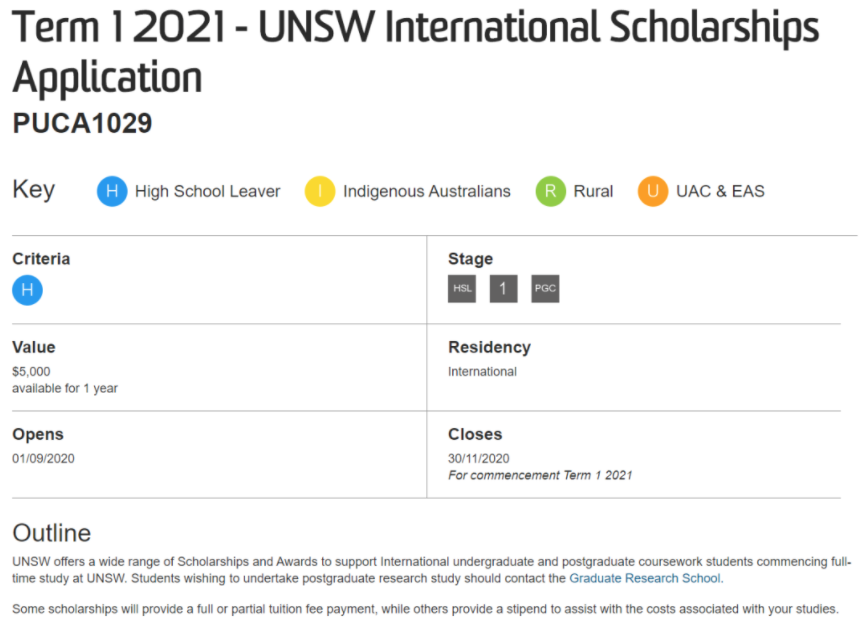The image size is (865, 625).
Task: Select the stage badge numbered 1
Action: (x=503, y=289)
